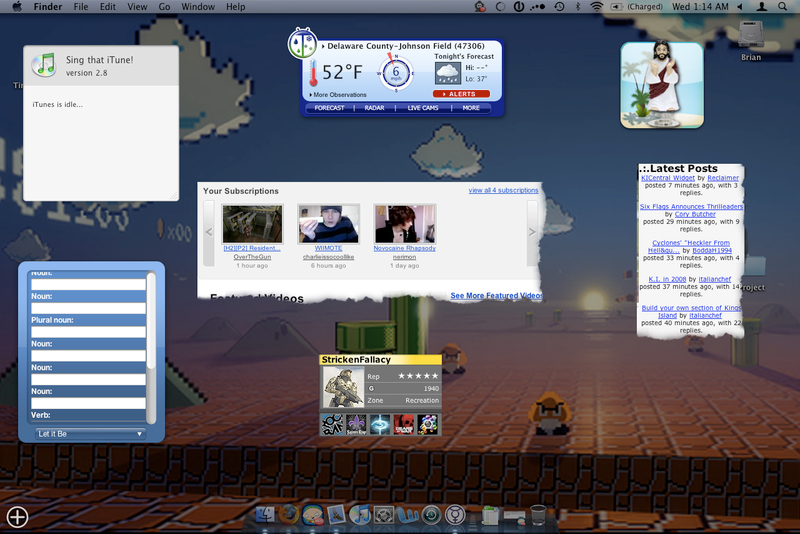Open the View menu
800x534 pixels.
pos(137,7)
